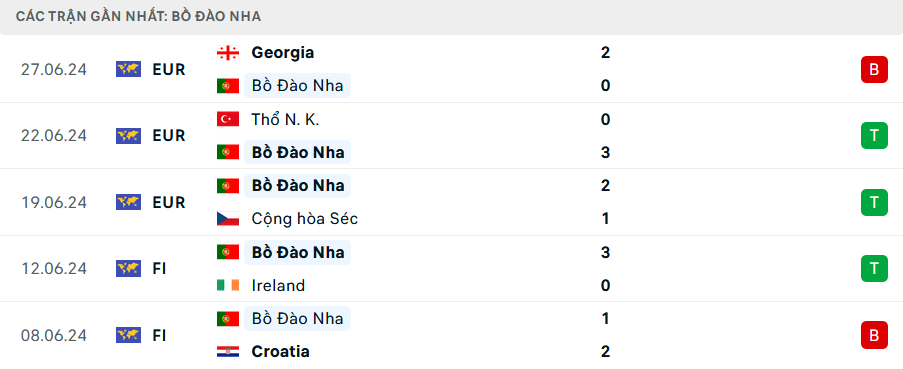Click the world map icon for 27.06.24 match
Screen dimensions: 903x369
pos(128,70)
